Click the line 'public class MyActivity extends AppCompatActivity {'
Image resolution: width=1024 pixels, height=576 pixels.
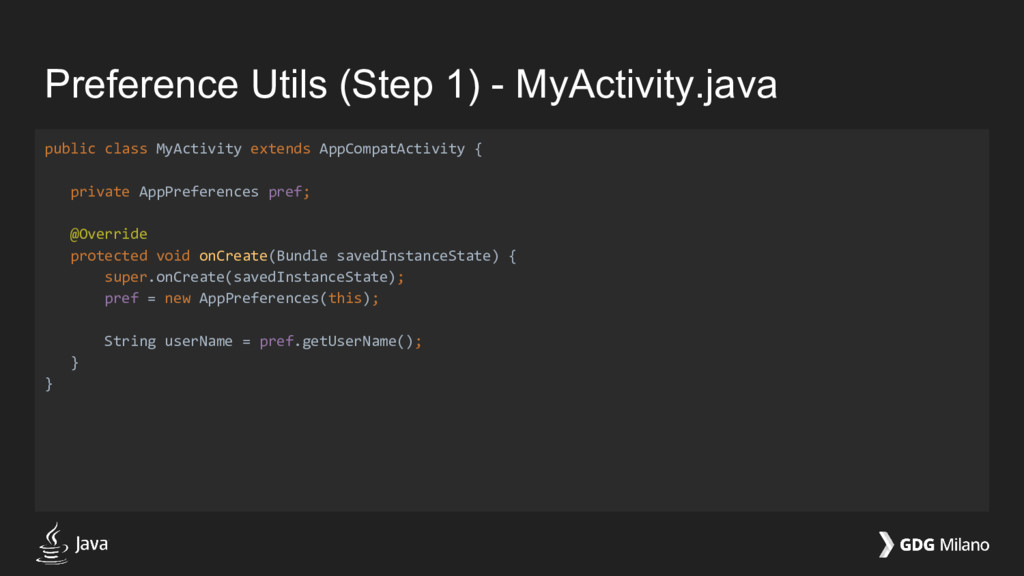point(263,149)
